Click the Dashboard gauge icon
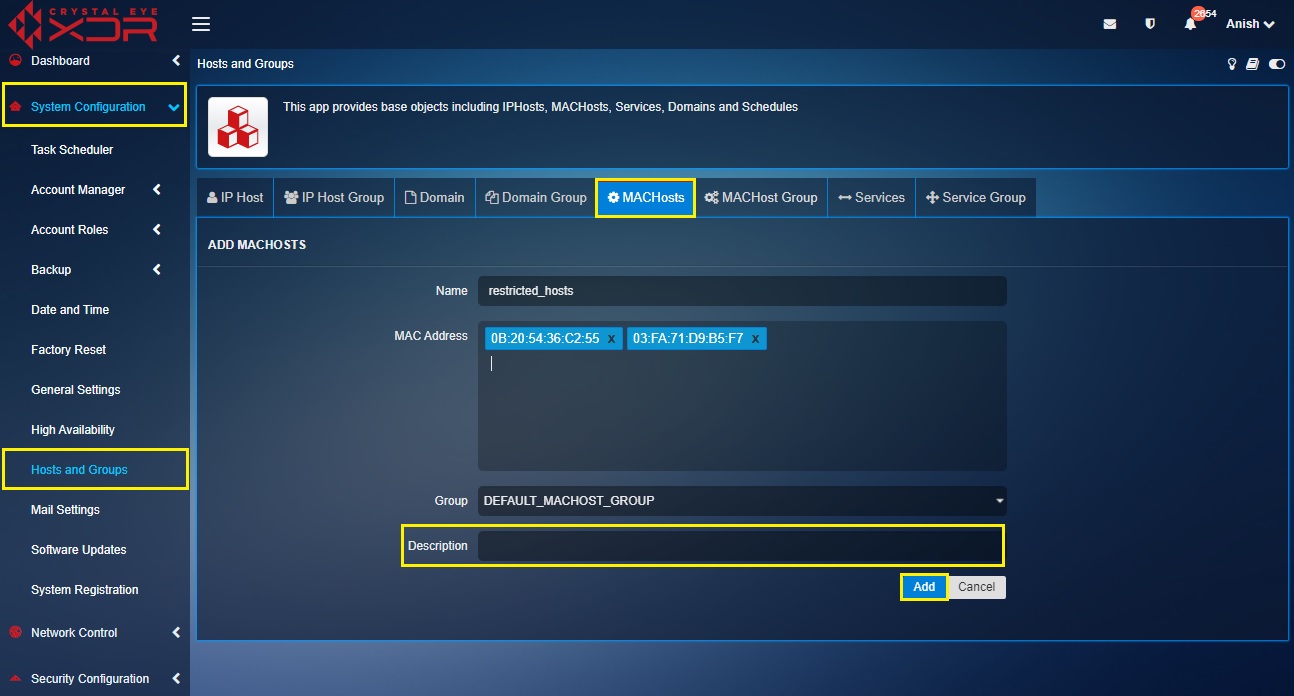 click(15, 61)
